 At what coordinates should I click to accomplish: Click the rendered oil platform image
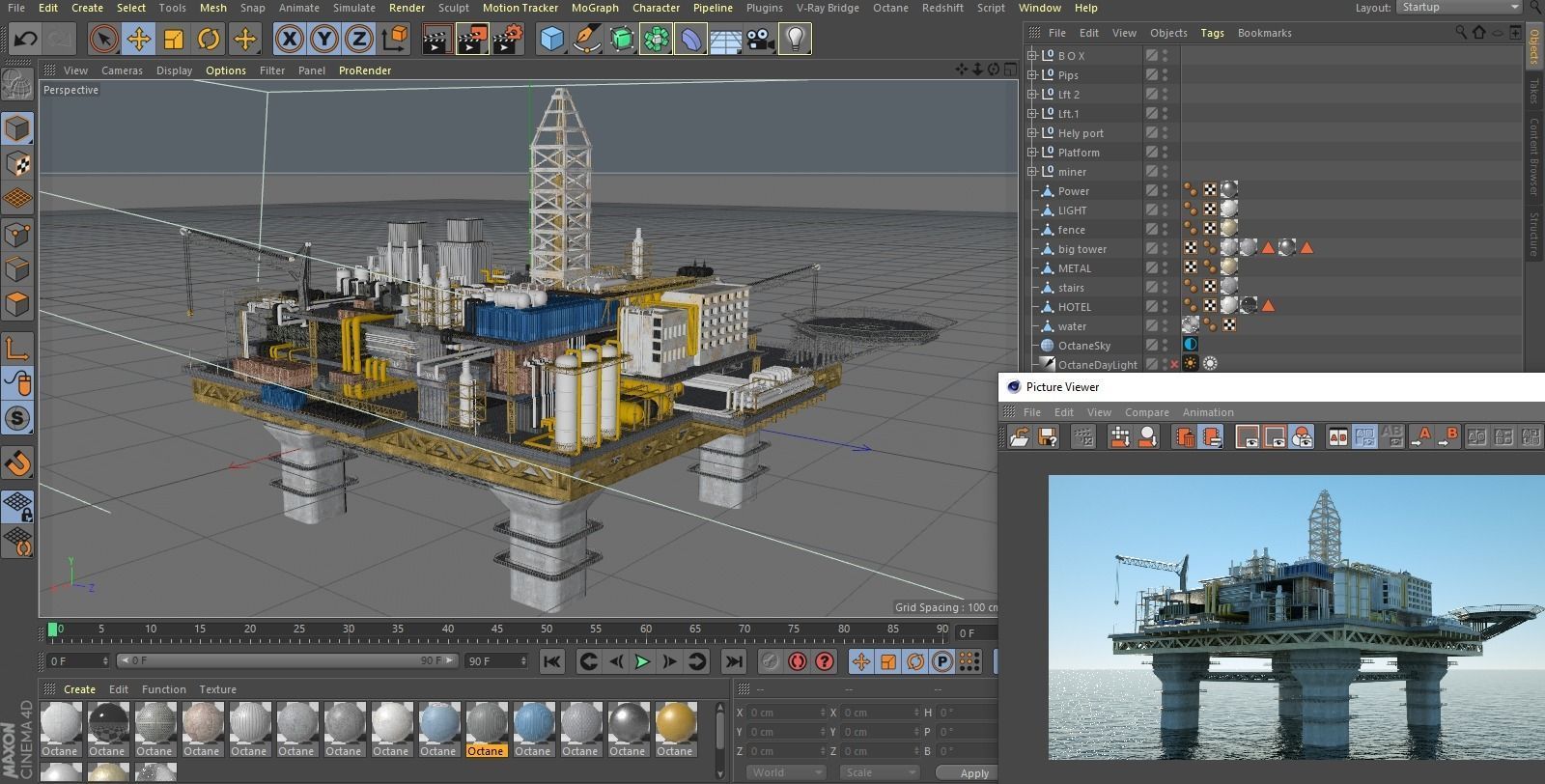[1296, 616]
